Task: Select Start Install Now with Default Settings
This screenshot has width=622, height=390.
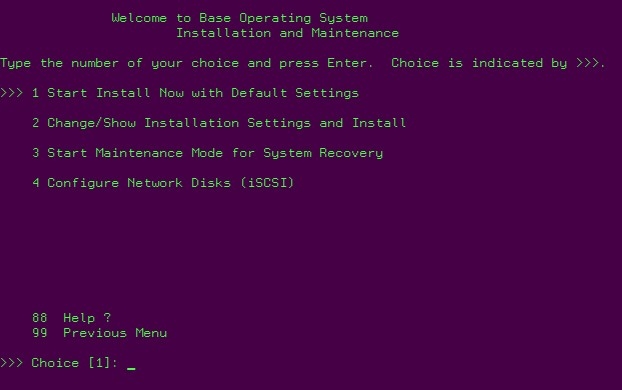Action: tap(195, 93)
